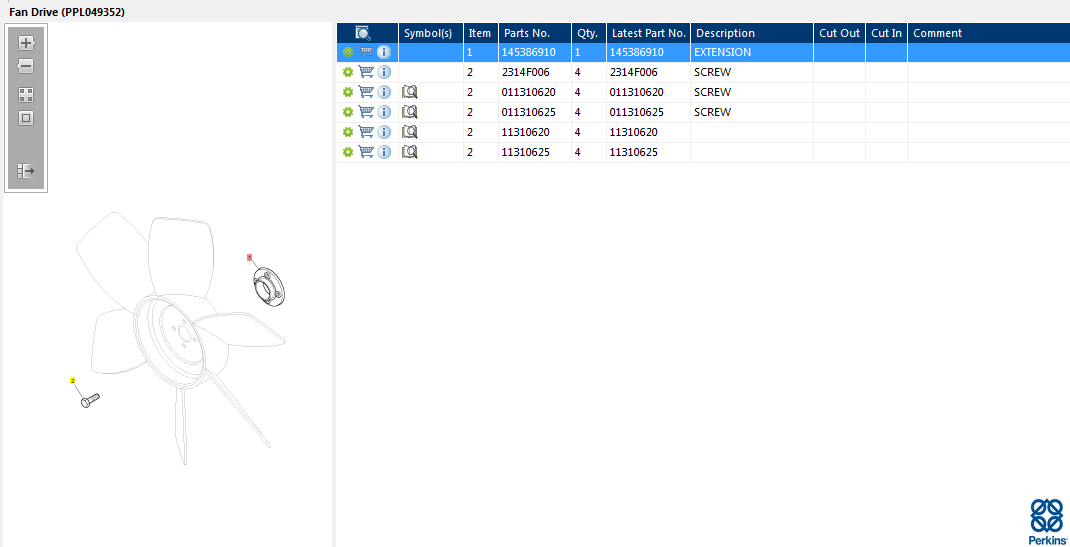Image resolution: width=1070 pixels, height=547 pixels.
Task: Open symbol icon for part 11310625
Action: (x=409, y=151)
